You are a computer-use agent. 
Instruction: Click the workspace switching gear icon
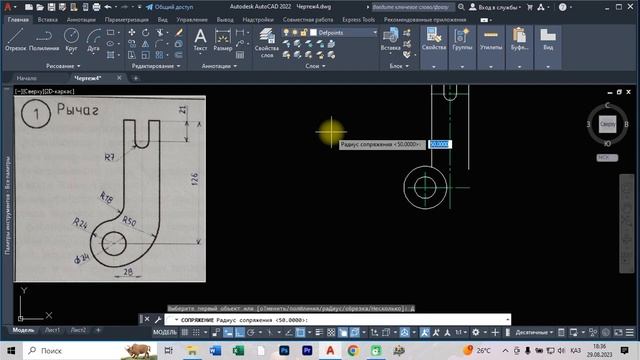(x=476, y=333)
